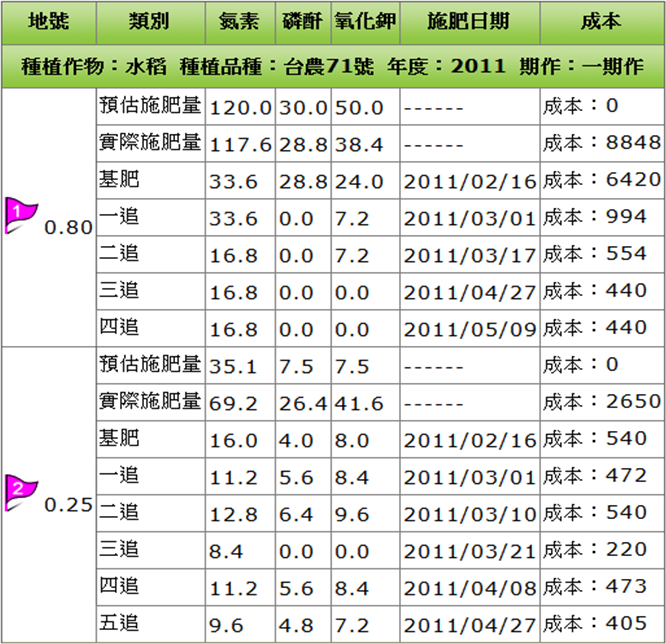Select plot area value 0.80
Viewport: 666px width, 644px height.
click(68, 228)
